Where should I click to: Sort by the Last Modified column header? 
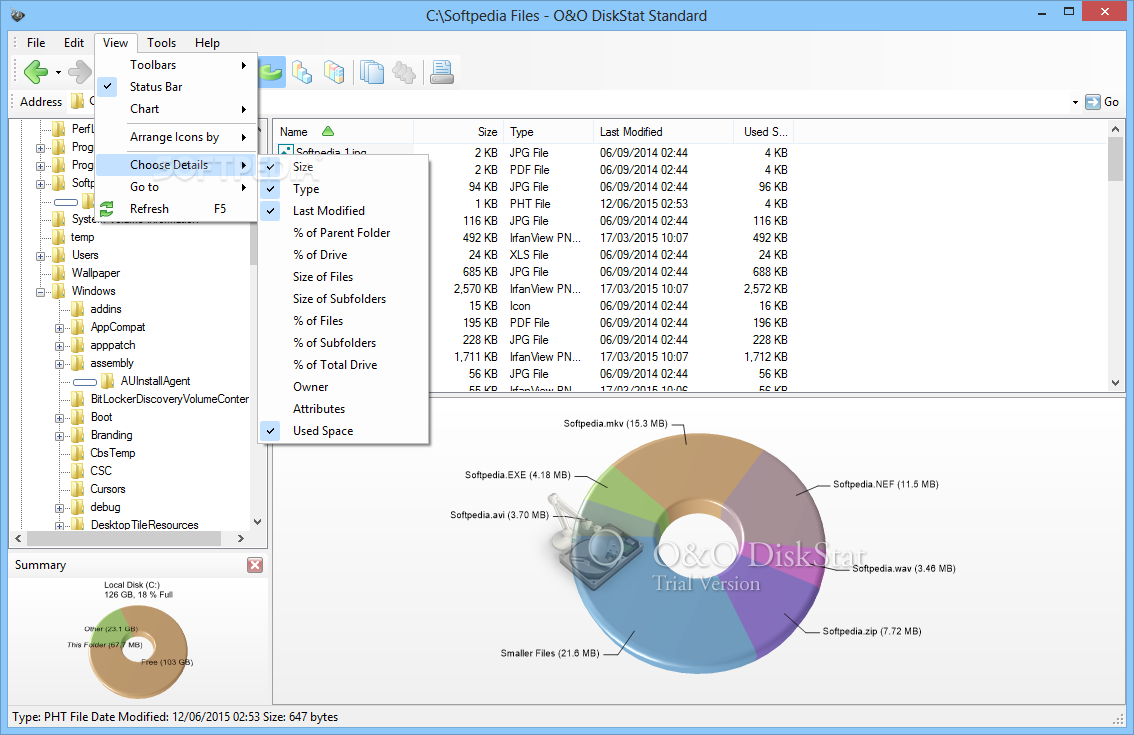click(x=663, y=132)
